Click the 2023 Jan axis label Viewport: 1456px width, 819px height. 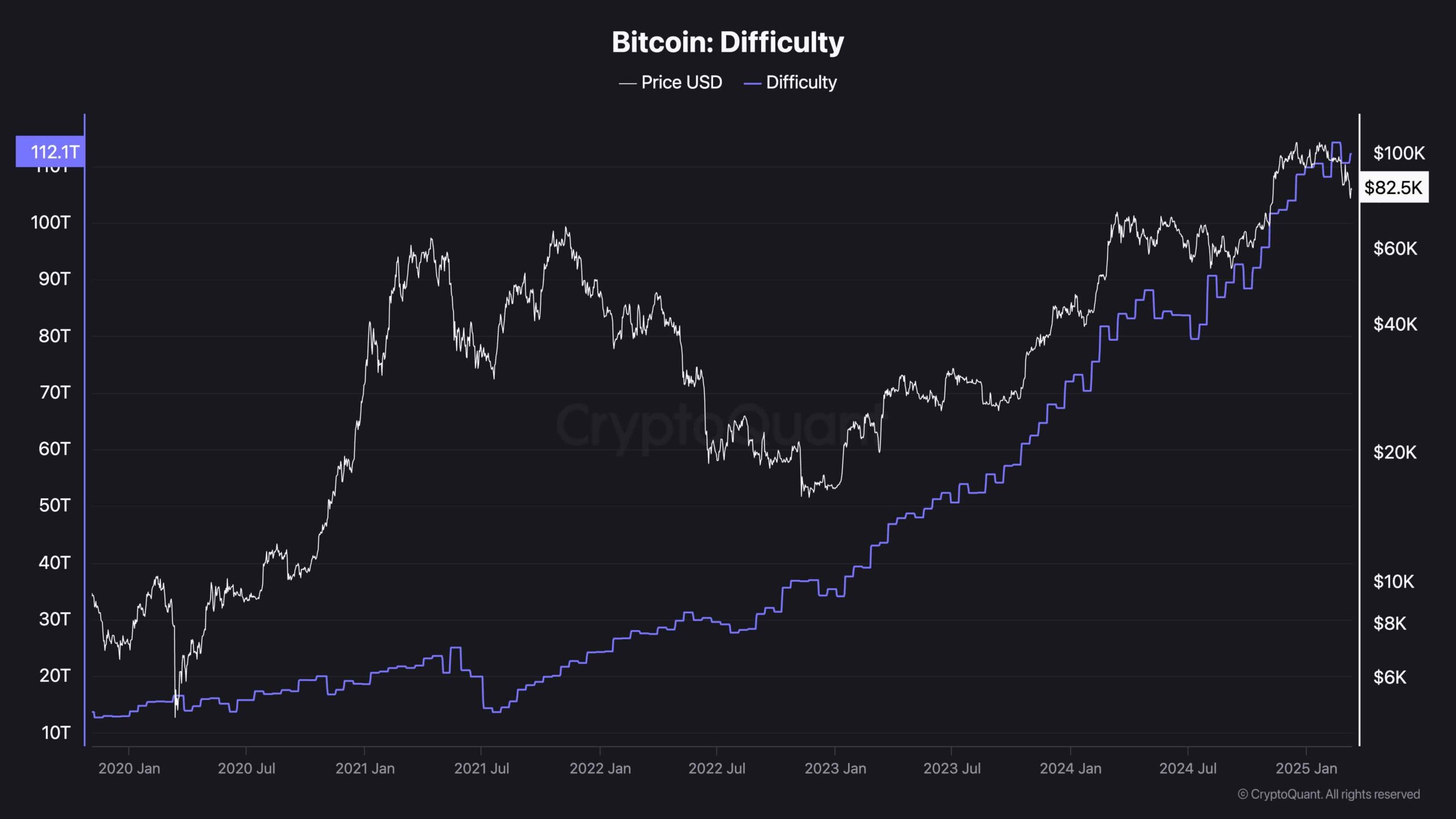tap(835, 768)
